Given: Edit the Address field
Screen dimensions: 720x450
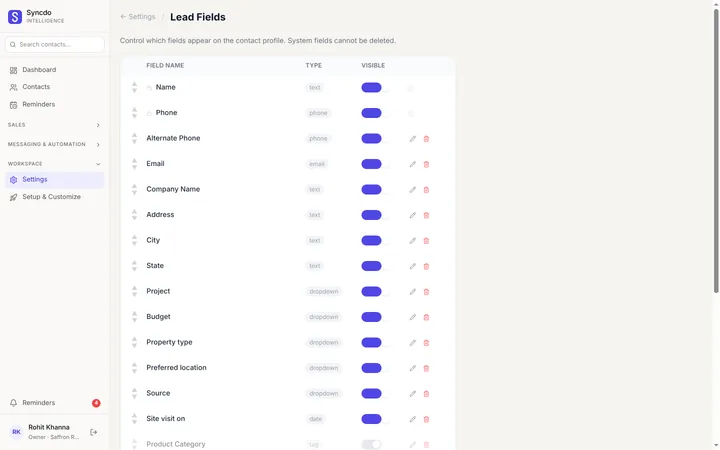Looking at the screenshot, I should 412,215.
